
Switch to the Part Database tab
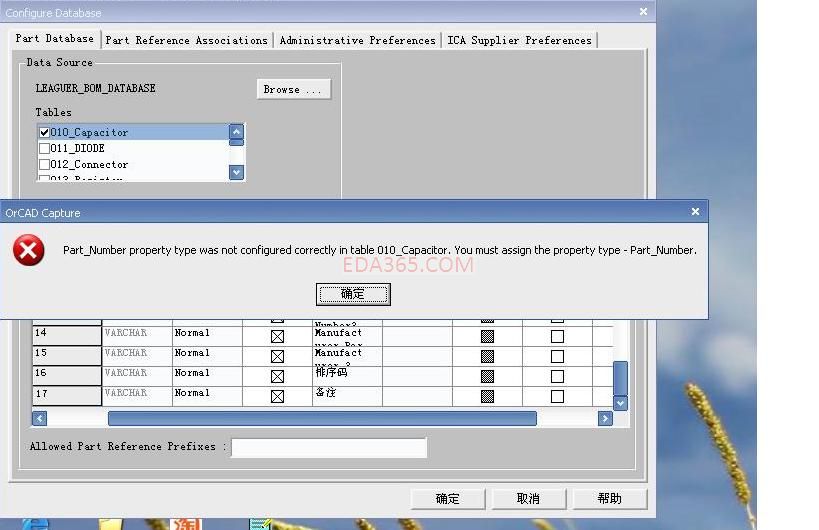tap(55, 39)
